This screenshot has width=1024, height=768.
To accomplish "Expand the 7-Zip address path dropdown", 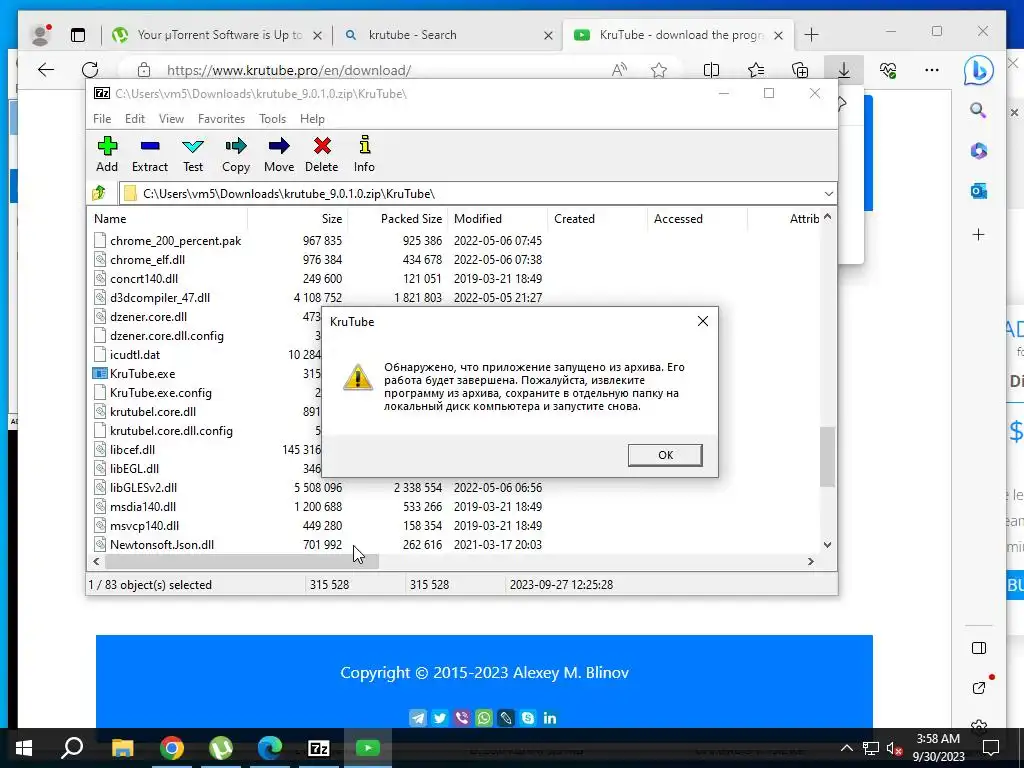I will [828, 193].
